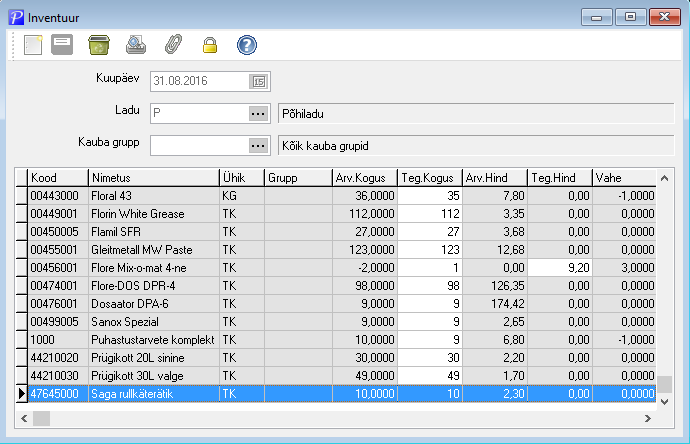Open help with the question mark icon
690x444 pixels.
click(247, 45)
